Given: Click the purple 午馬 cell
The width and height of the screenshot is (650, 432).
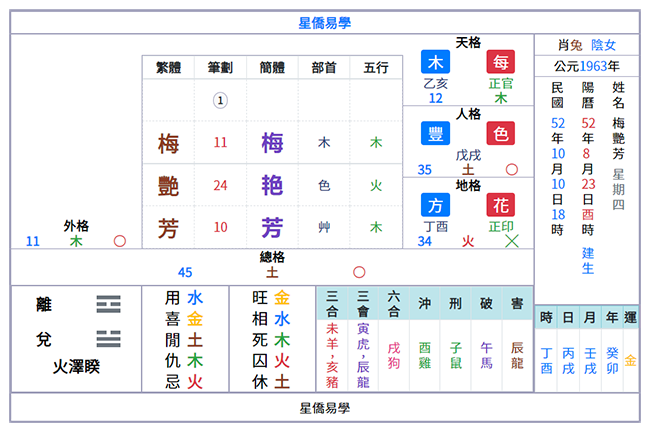Looking at the screenshot, I should pyautogui.click(x=486, y=355).
